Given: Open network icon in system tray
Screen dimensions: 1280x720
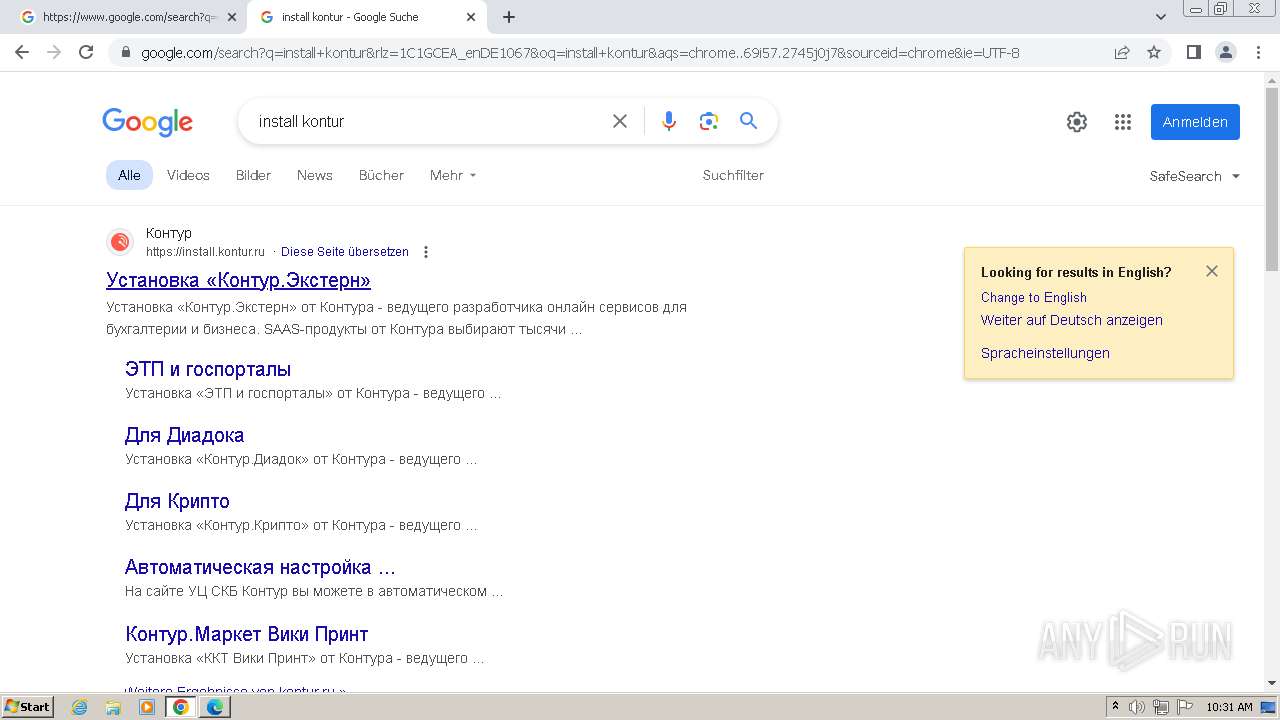Looking at the screenshot, I should click(x=1160, y=707).
